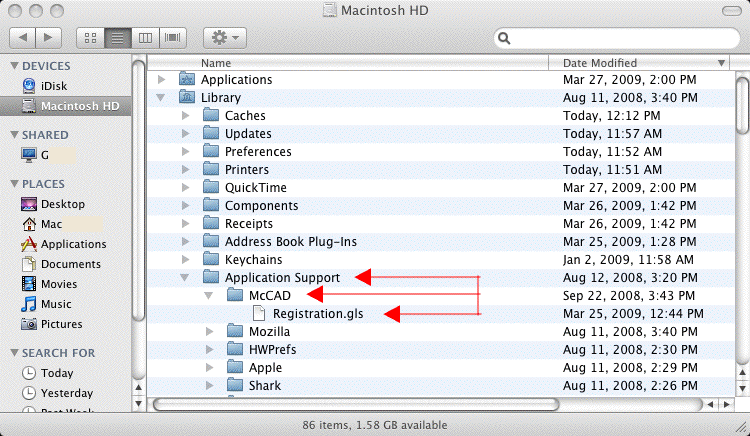
Task: Expand the Mozilla folder
Action: [209, 331]
